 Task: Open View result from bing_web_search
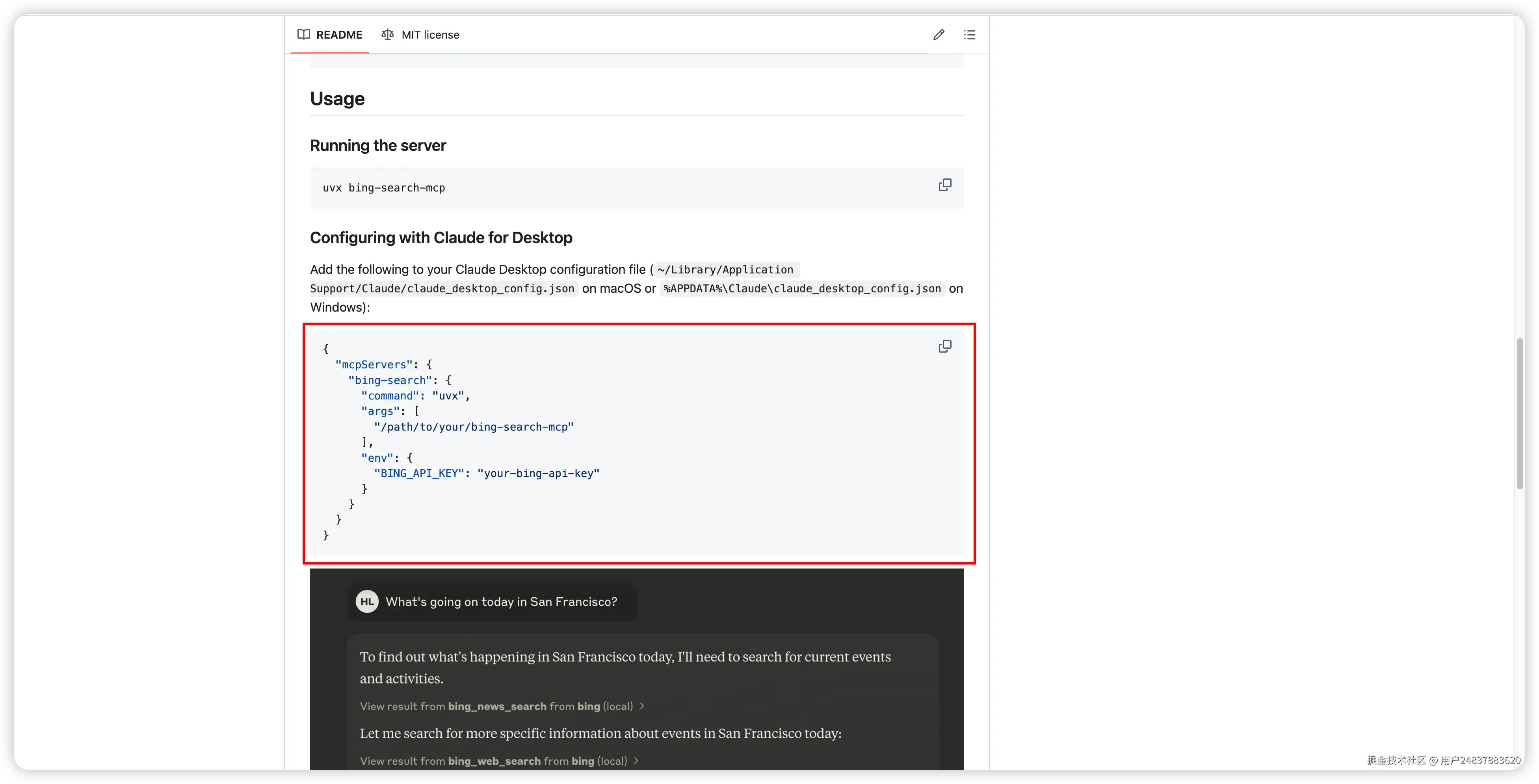point(493,761)
